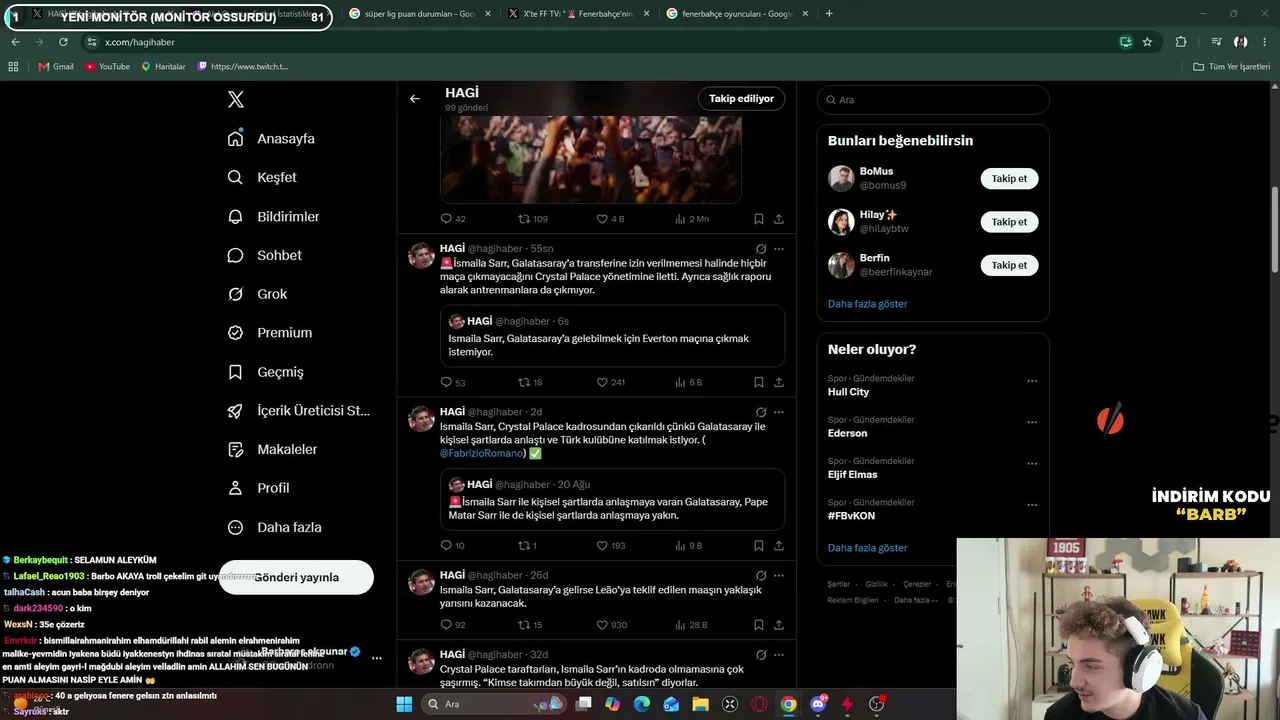Viewport: 1280px width, 720px height.
Task: Click the Makaleler icon in sidebar
Action: coord(236,450)
